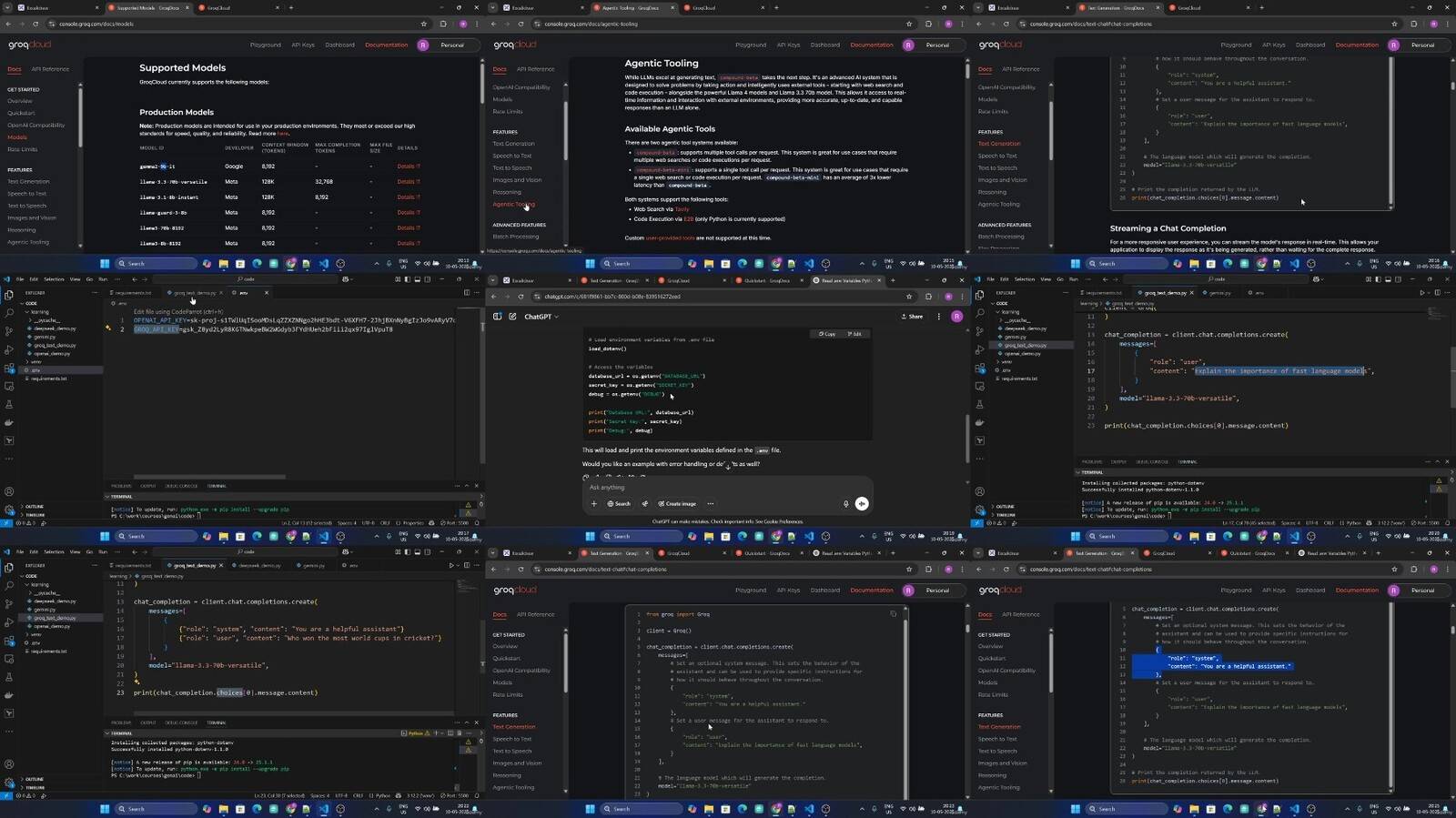The width and height of the screenshot is (1456, 818).
Task: Expand TIMELINE section in .env VS Code window
Action: pos(35,515)
